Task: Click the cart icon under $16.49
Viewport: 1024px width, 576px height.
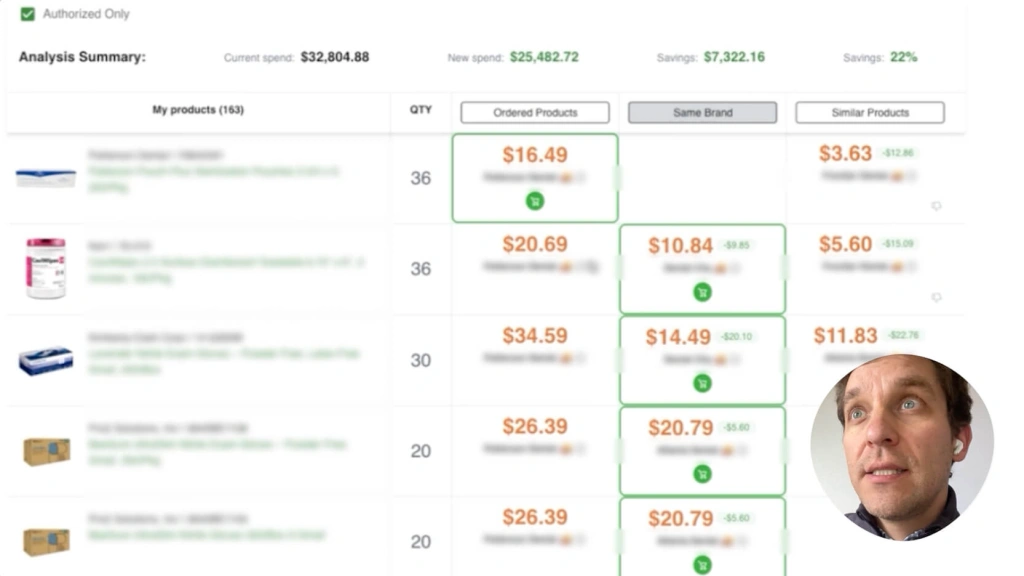Action: (x=535, y=201)
